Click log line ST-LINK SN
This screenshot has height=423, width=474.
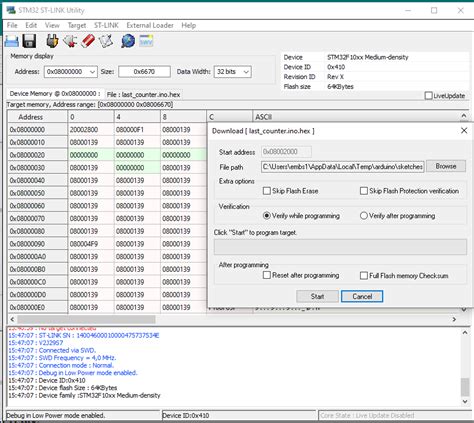(84, 335)
